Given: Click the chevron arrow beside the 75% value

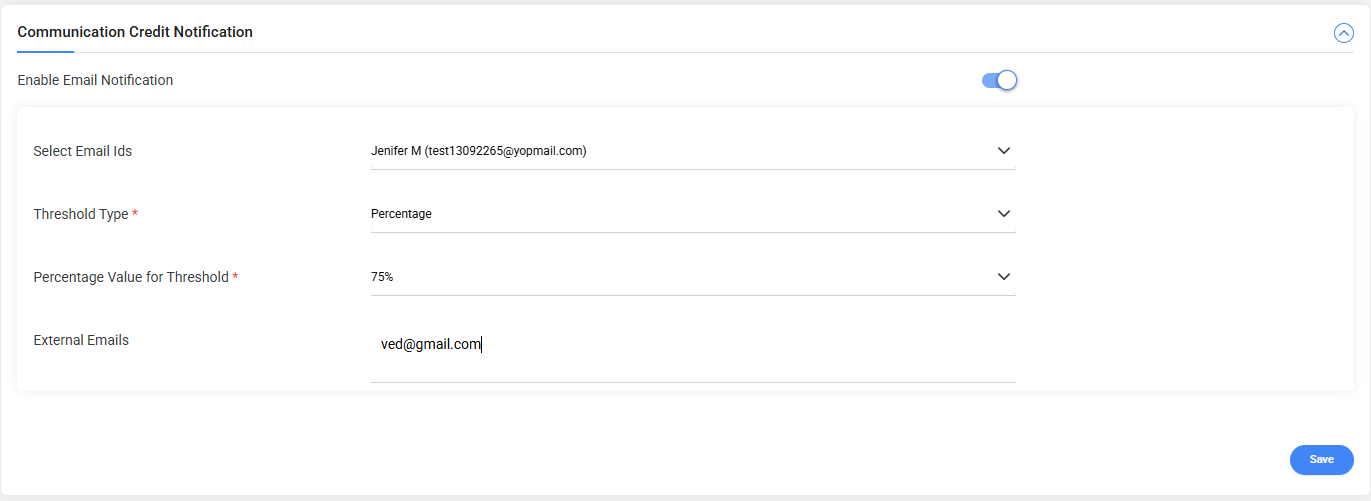Looking at the screenshot, I should [x=1004, y=277].
